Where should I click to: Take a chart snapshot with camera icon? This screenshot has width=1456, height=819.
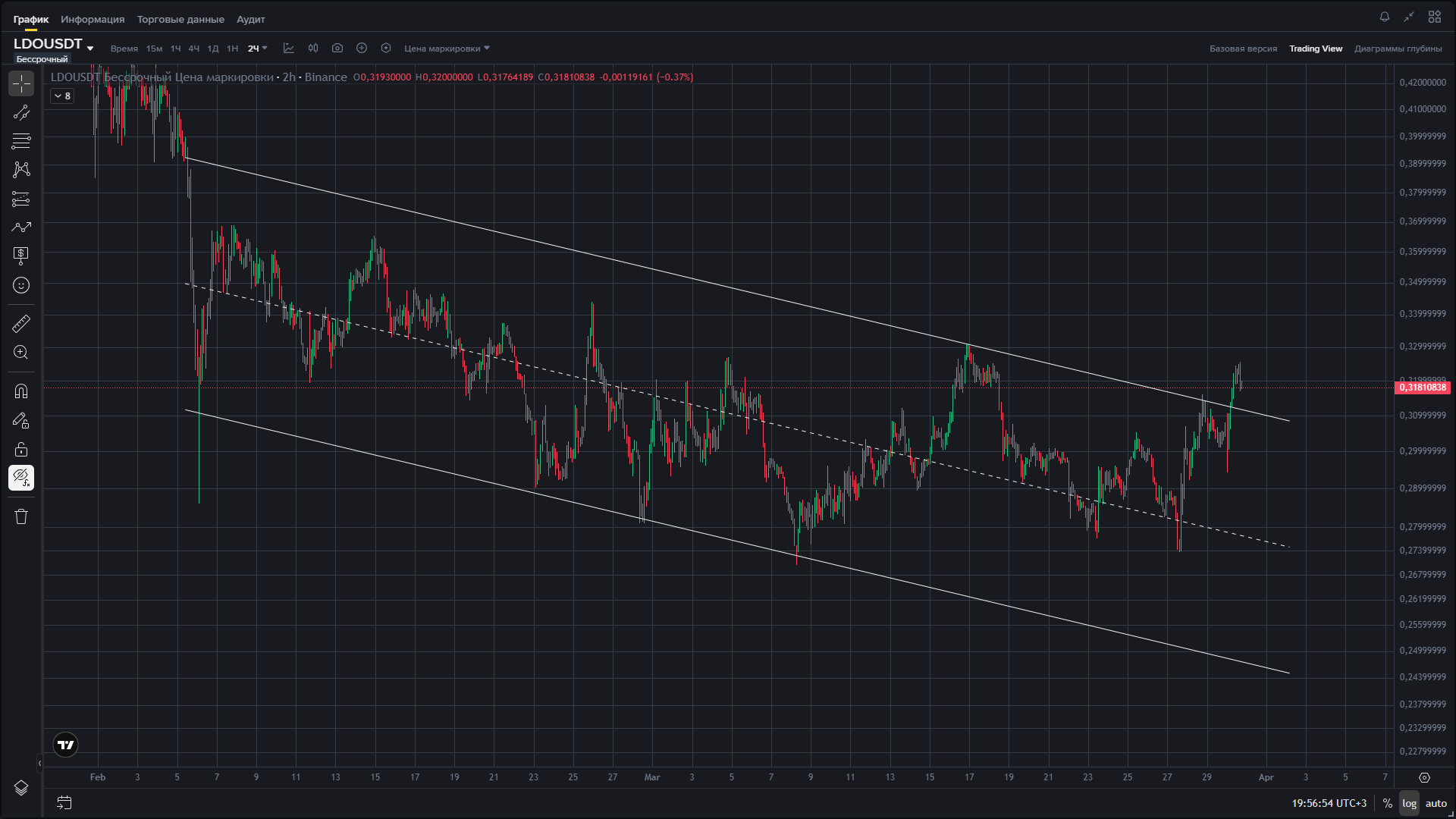pos(337,49)
